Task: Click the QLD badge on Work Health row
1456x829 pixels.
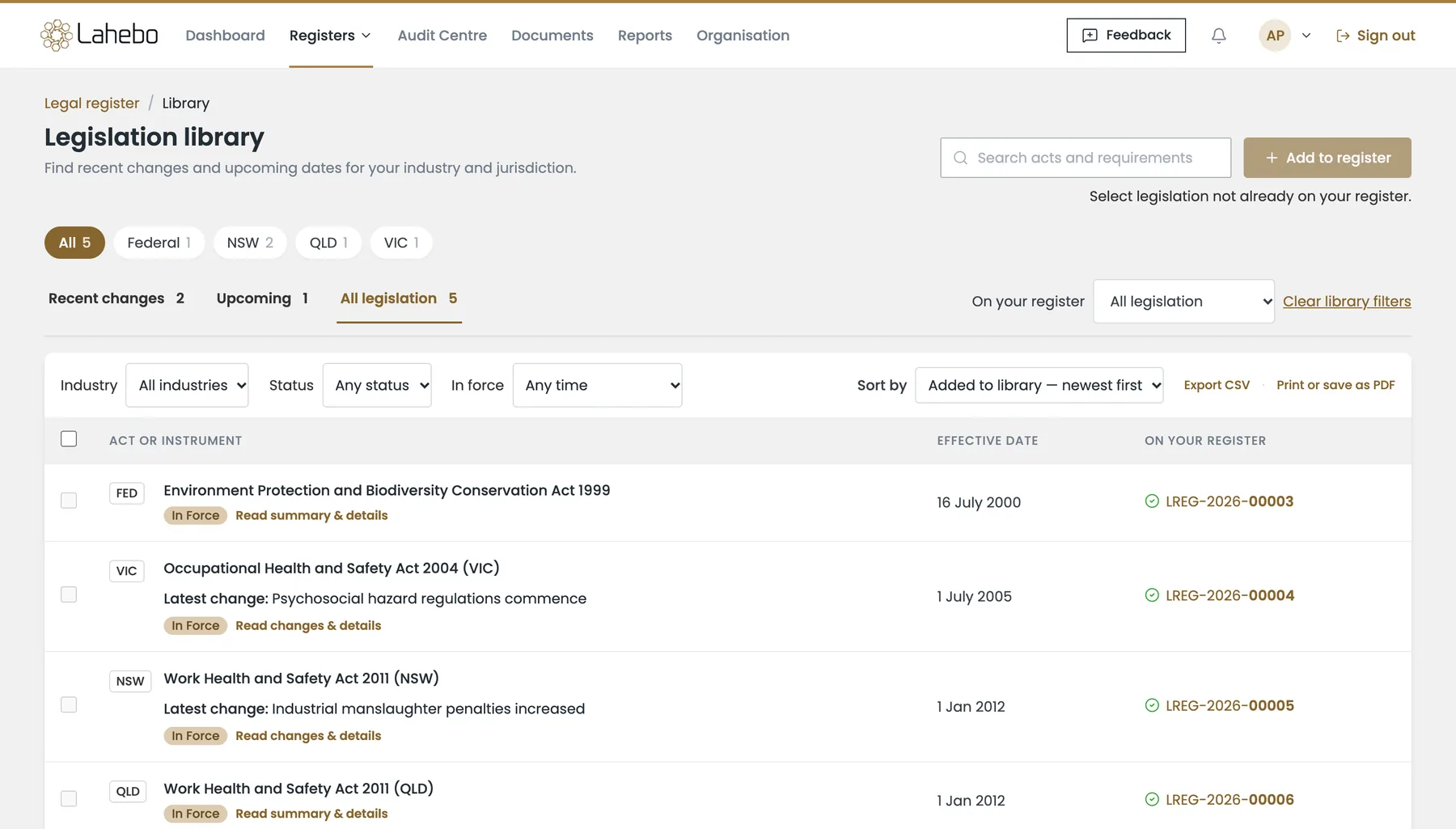Action: pyautogui.click(x=128, y=791)
